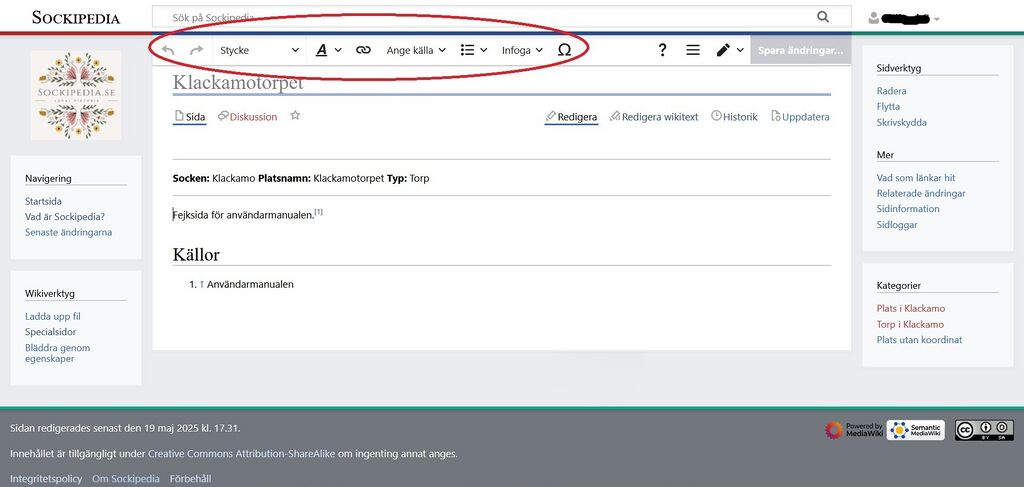Expand the Infoga insert menu
Image resolution: width=1024 pixels, height=487 pixels.
tap(522, 50)
